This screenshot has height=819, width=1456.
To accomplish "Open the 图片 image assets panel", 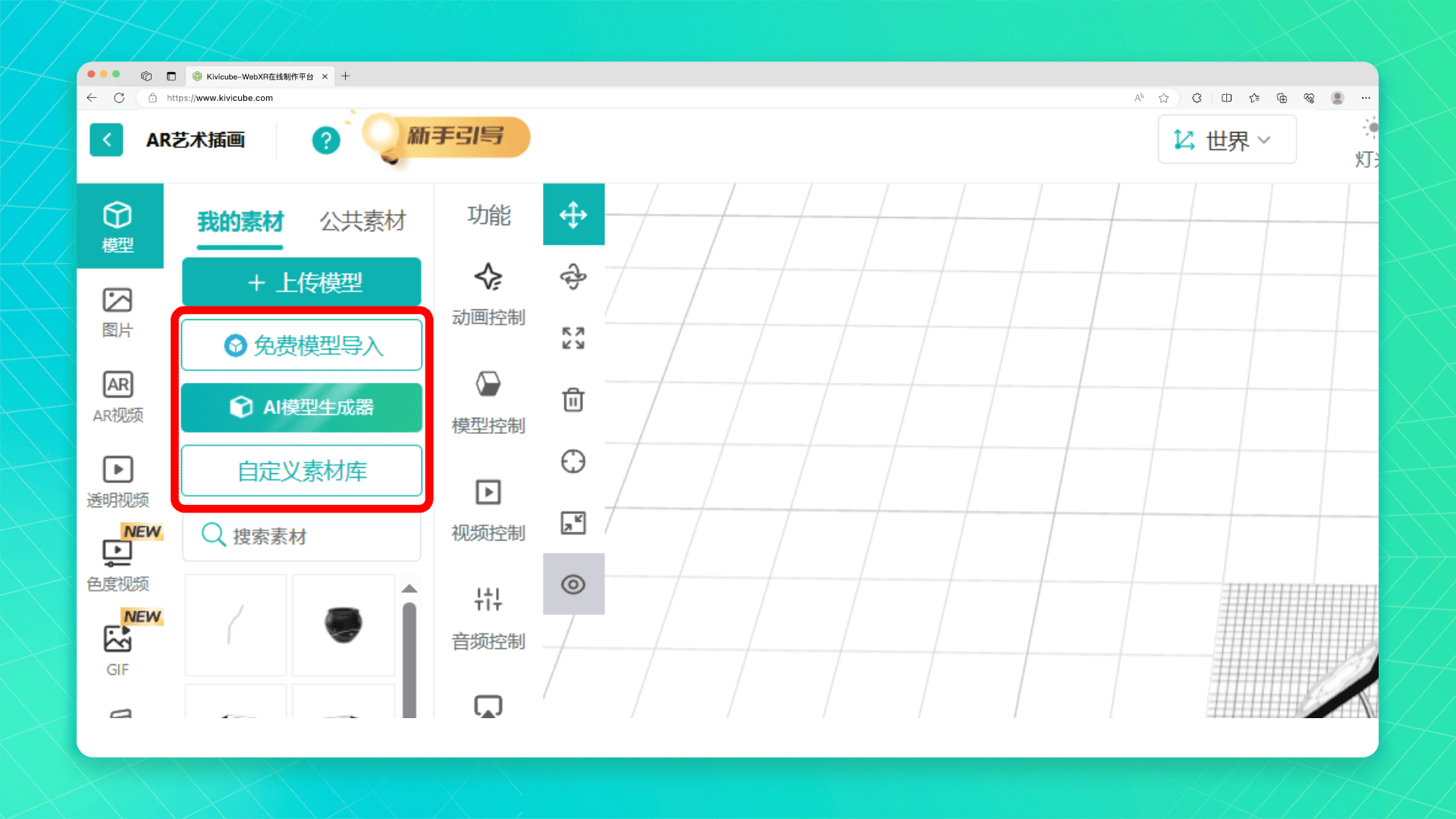I will point(118,312).
